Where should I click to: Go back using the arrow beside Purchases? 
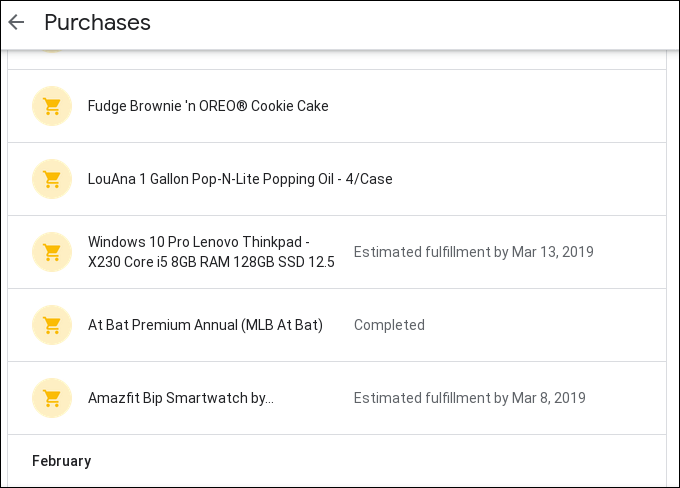pyautogui.click(x=16, y=22)
